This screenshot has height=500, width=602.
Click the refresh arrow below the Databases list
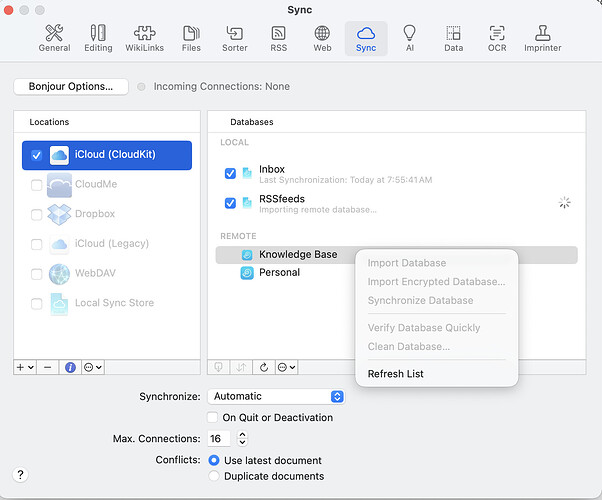click(263, 367)
